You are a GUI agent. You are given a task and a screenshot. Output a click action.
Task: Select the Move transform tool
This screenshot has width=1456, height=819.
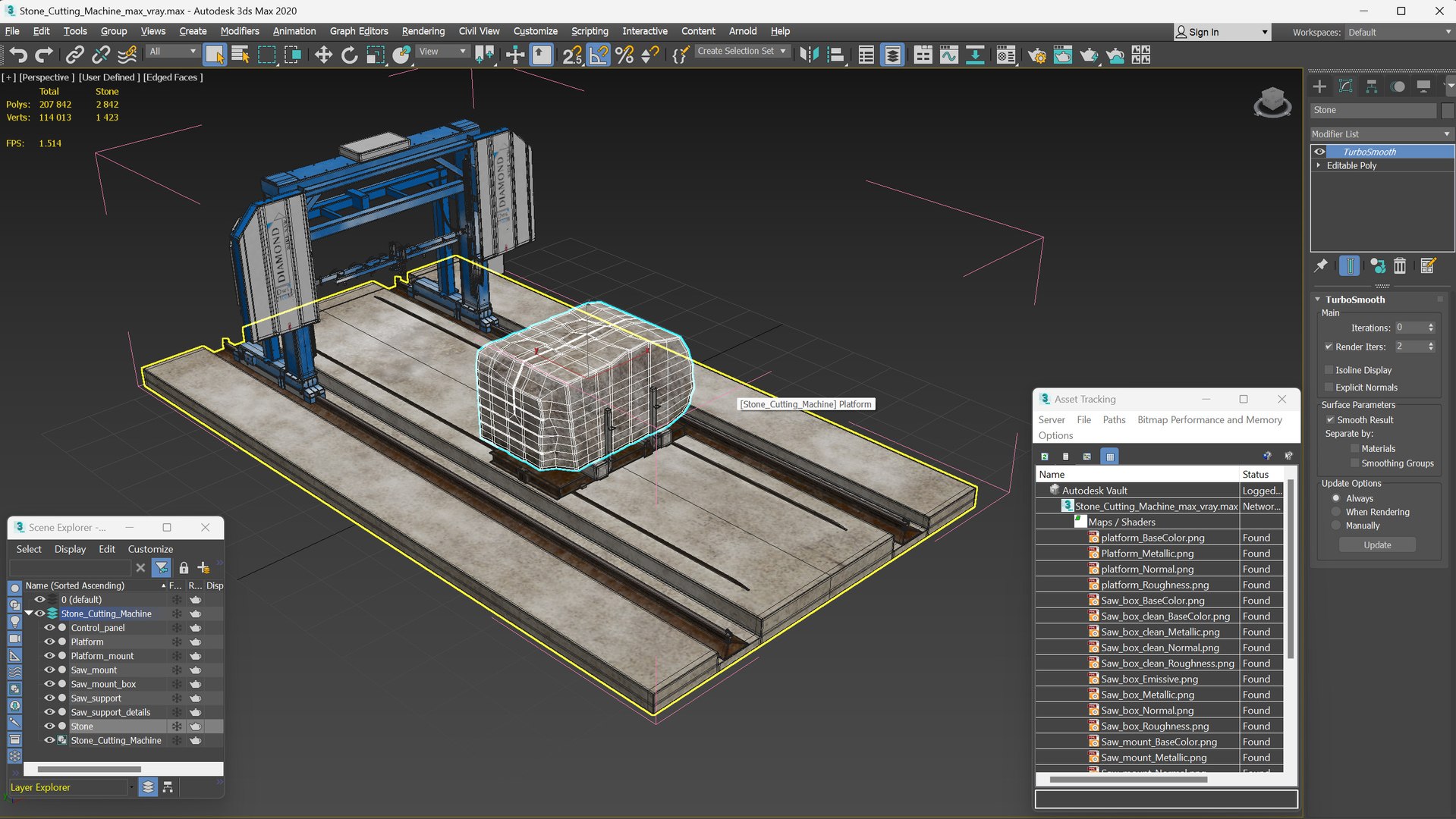pos(323,55)
